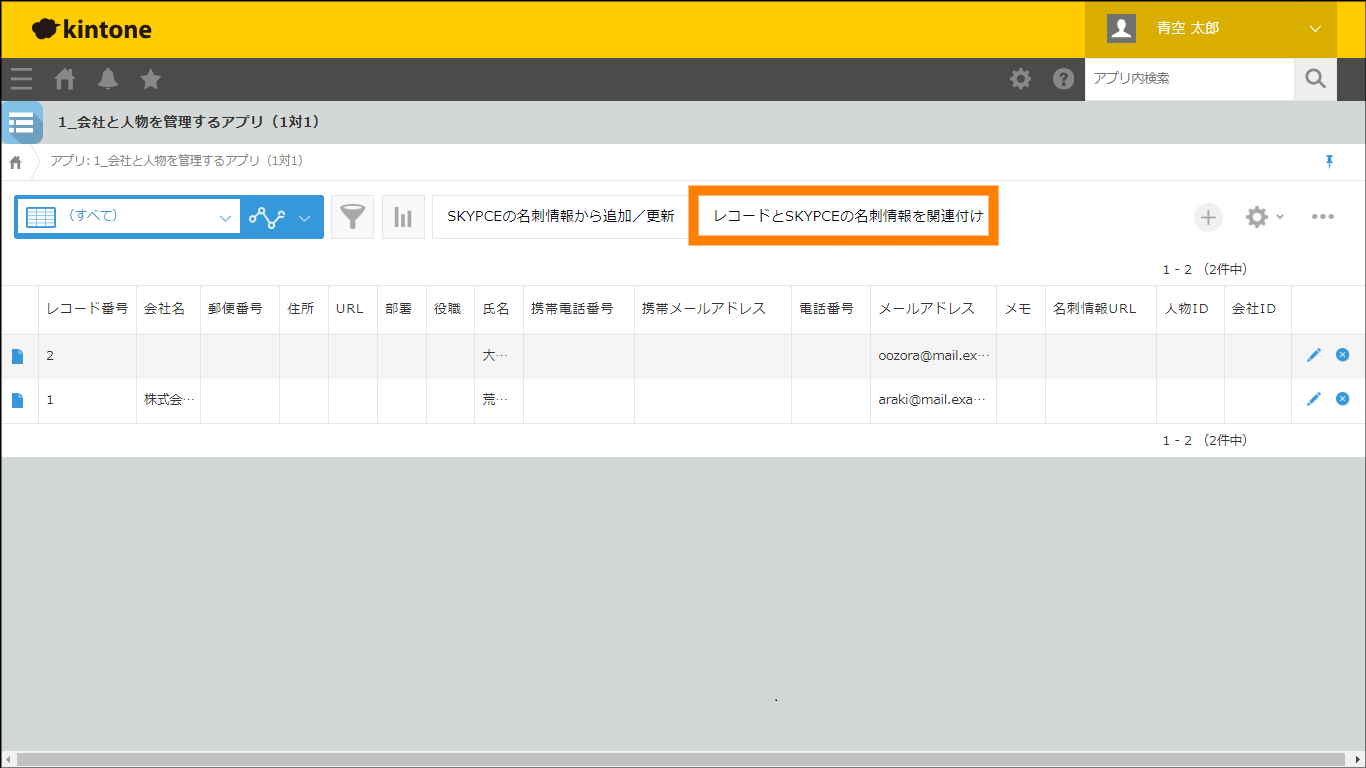Viewport: 1366px width, 768px height.
Task: Open the hamburger main menu
Action: pyautogui.click(x=21, y=79)
